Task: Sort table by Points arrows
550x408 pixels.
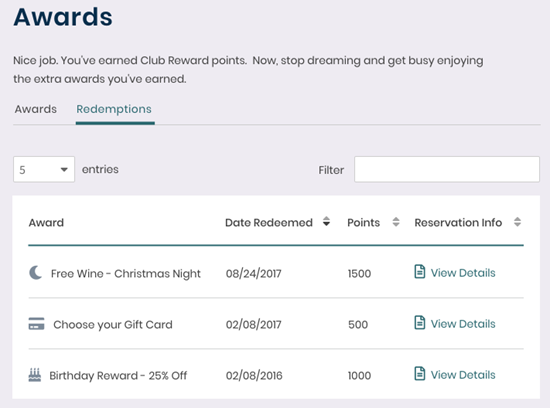Action: tap(396, 222)
